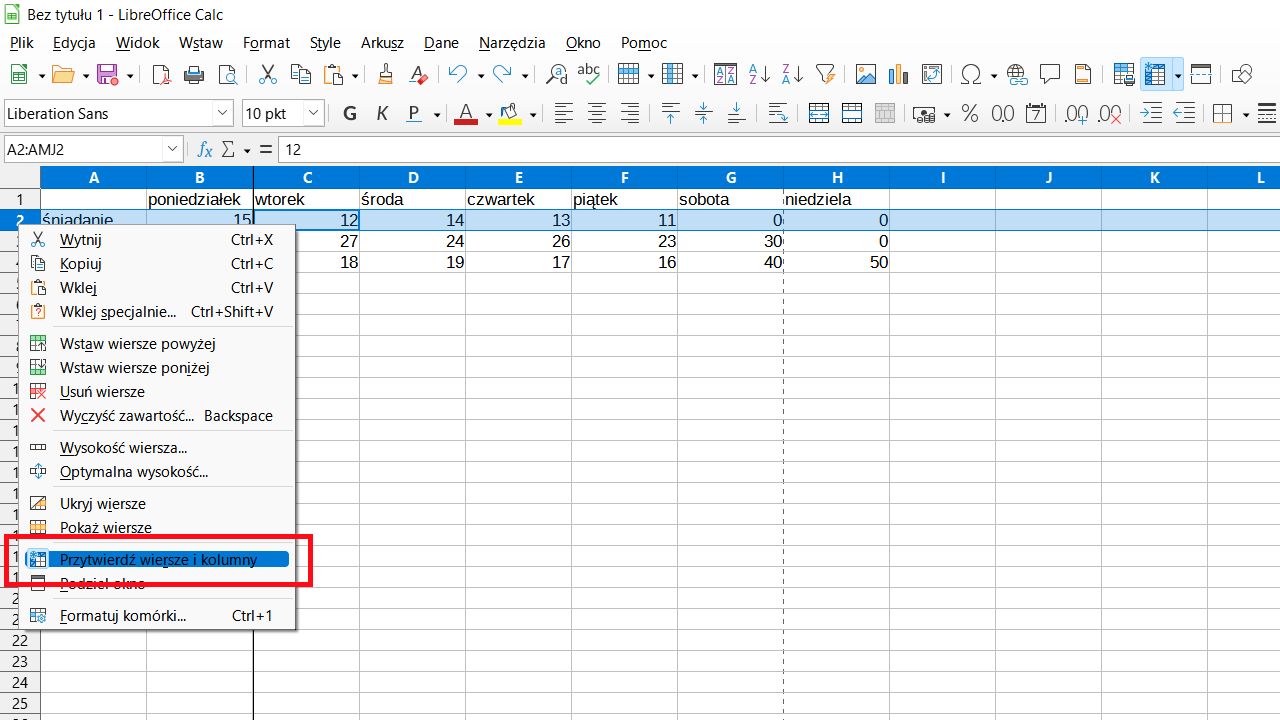Click the Insert Image icon
This screenshot has height=720, width=1280.
click(865, 74)
